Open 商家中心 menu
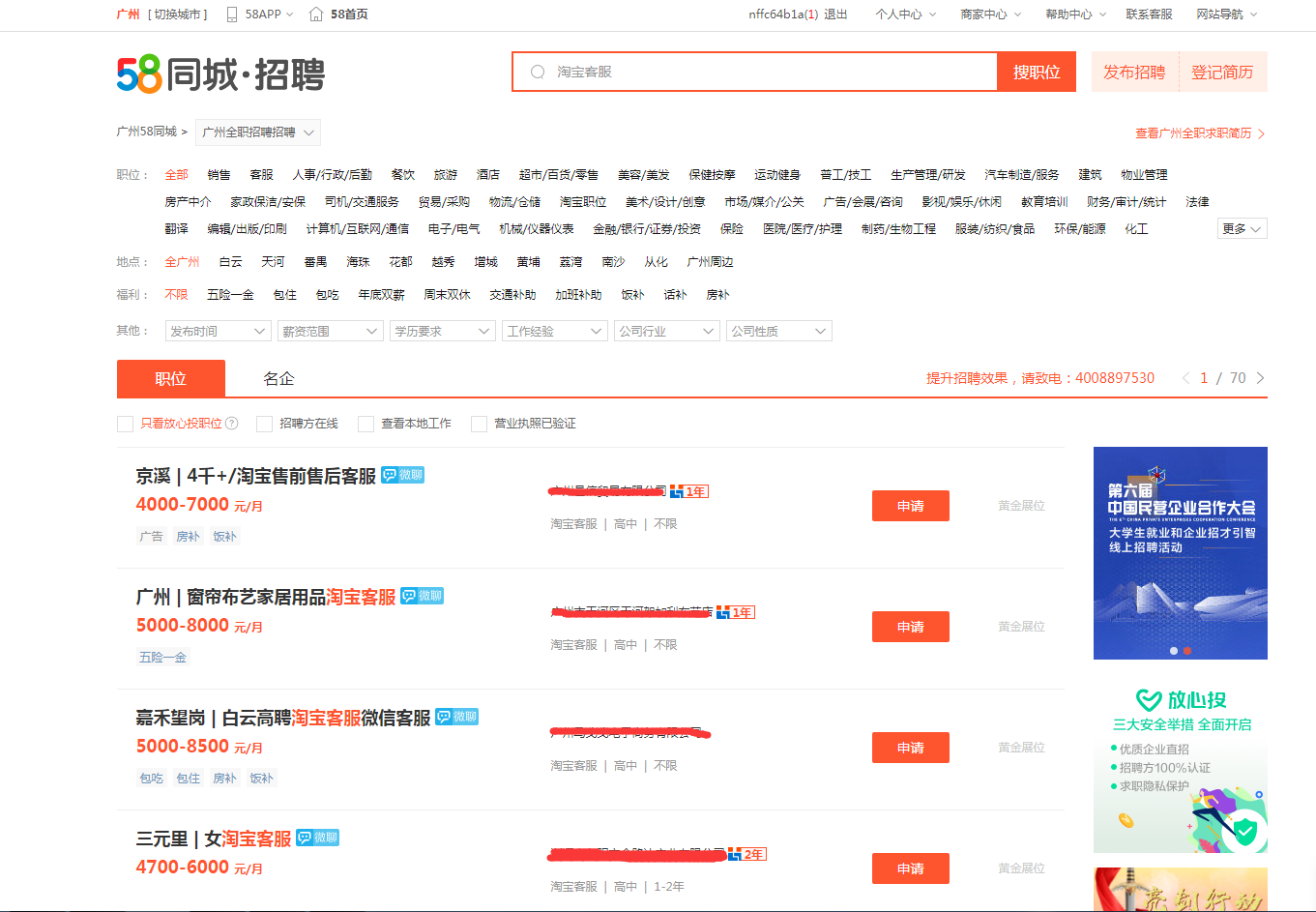1316x912 pixels. tap(990, 15)
